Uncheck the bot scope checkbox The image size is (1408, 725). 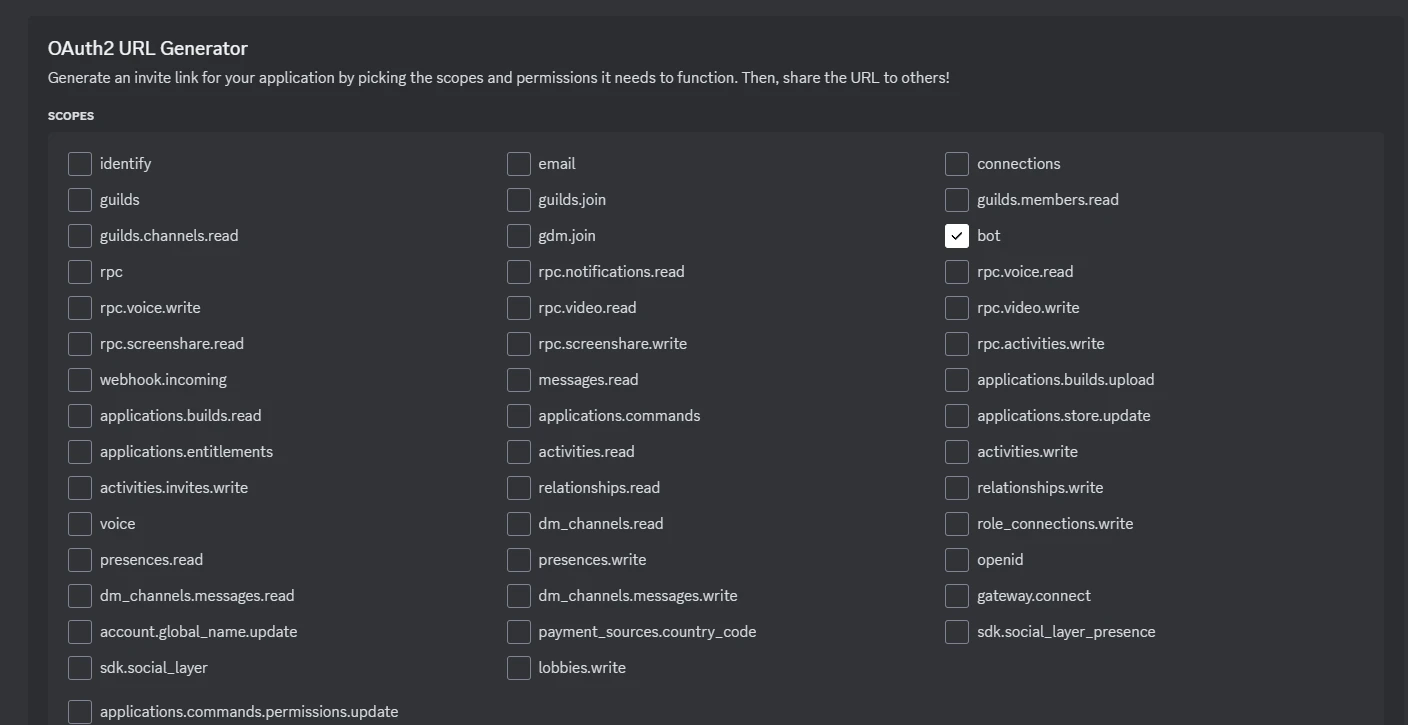point(957,236)
